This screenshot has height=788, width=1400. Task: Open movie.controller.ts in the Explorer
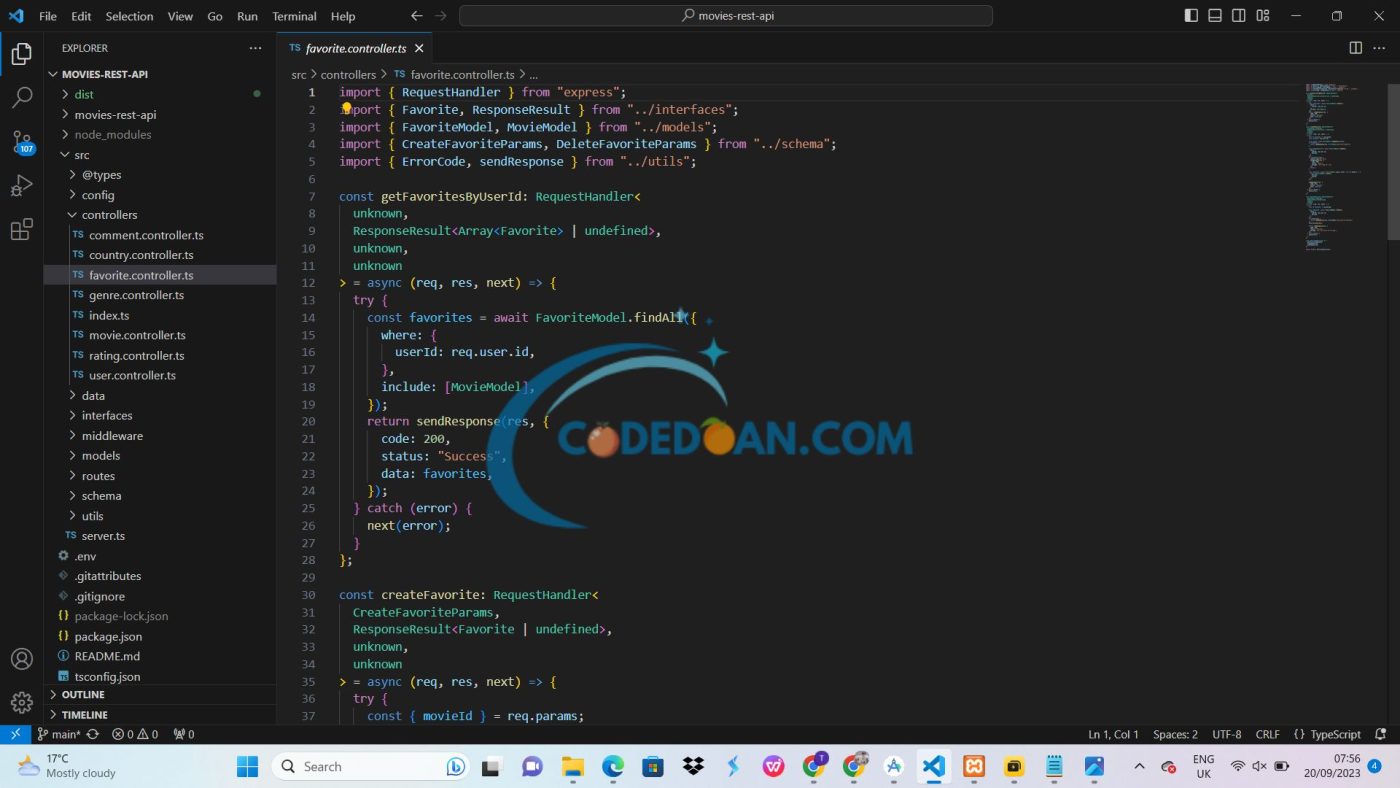[x=160, y=335]
